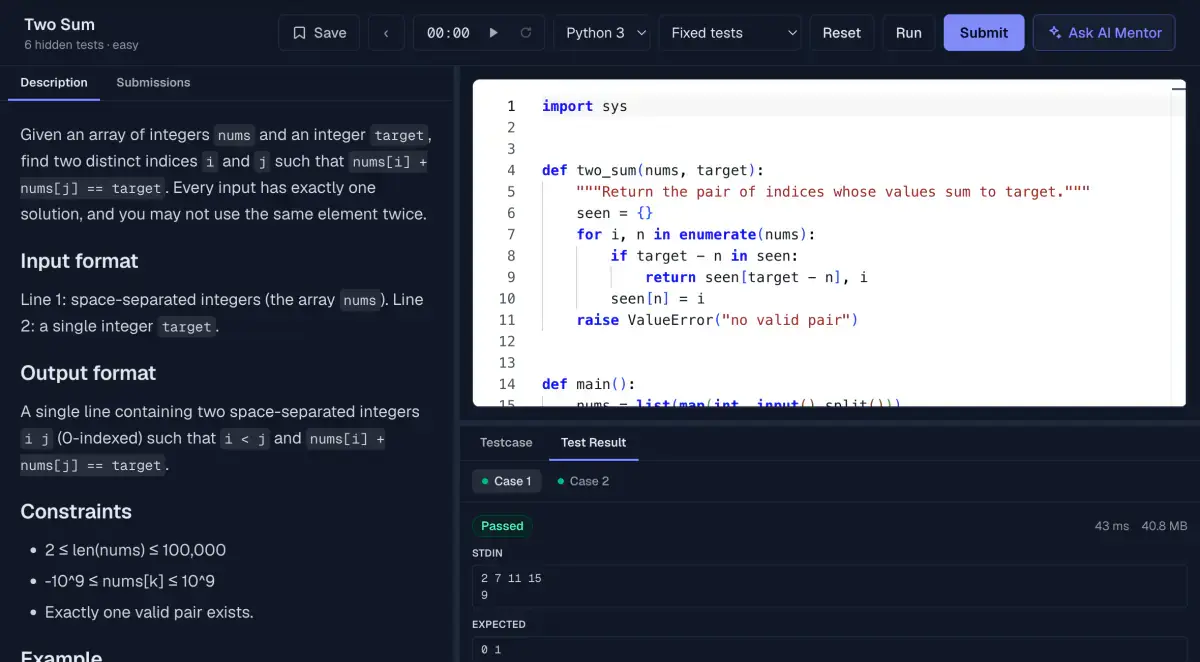Click the return seen[target - n], i line
1200x662 pixels.
pos(757,277)
